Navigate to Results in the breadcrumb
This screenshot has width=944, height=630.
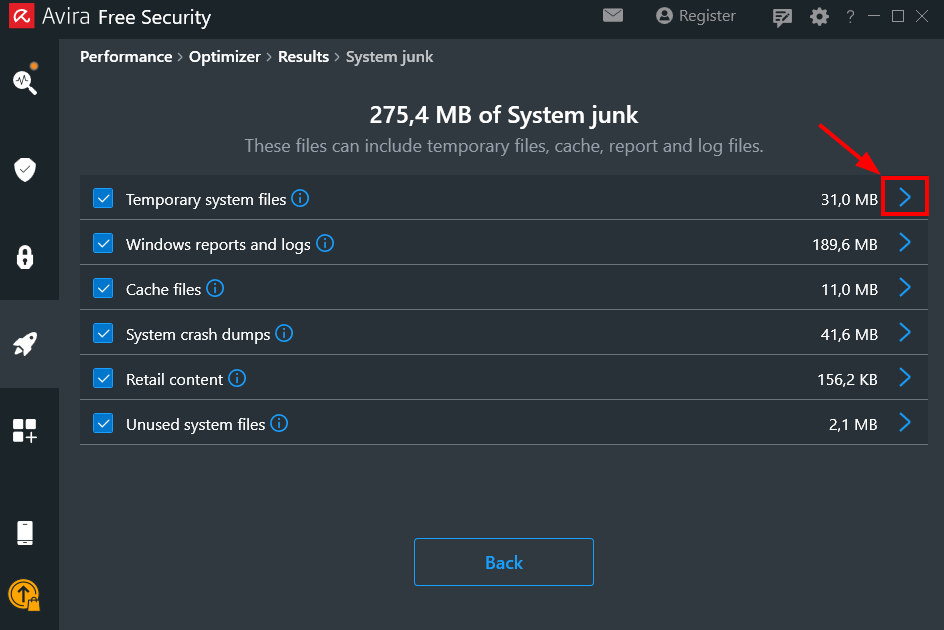[303, 57]
